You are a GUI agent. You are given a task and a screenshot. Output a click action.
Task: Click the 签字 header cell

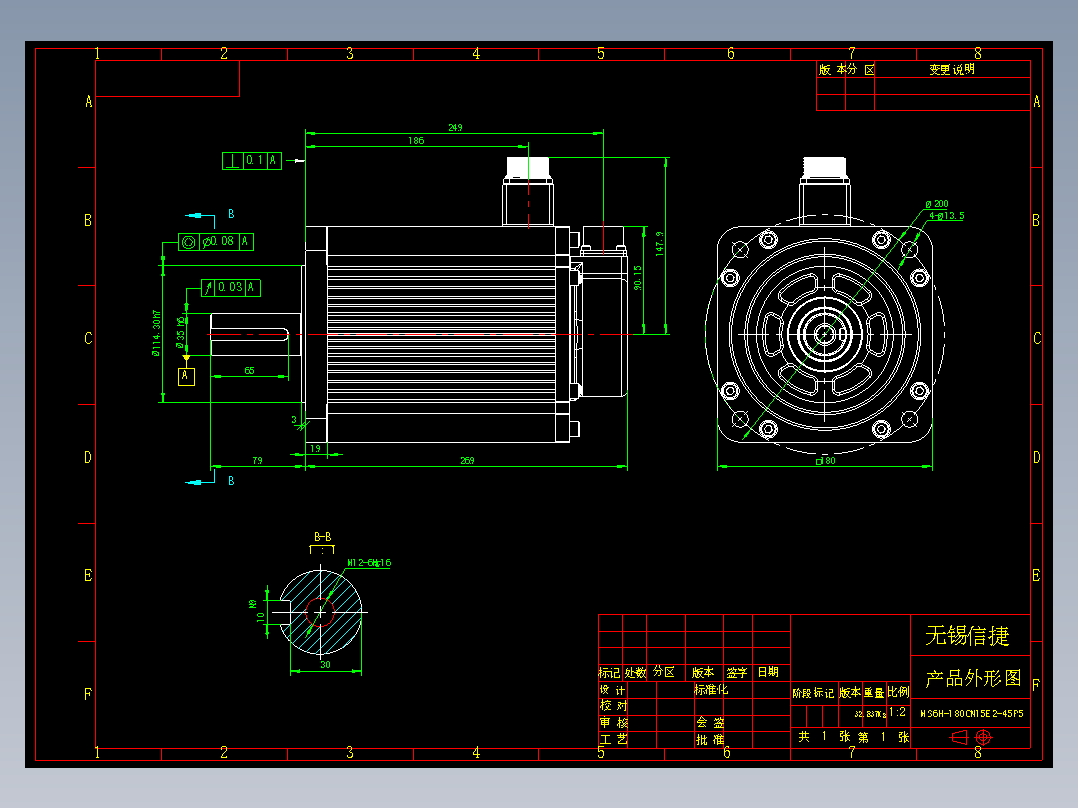tap(737, 673)
